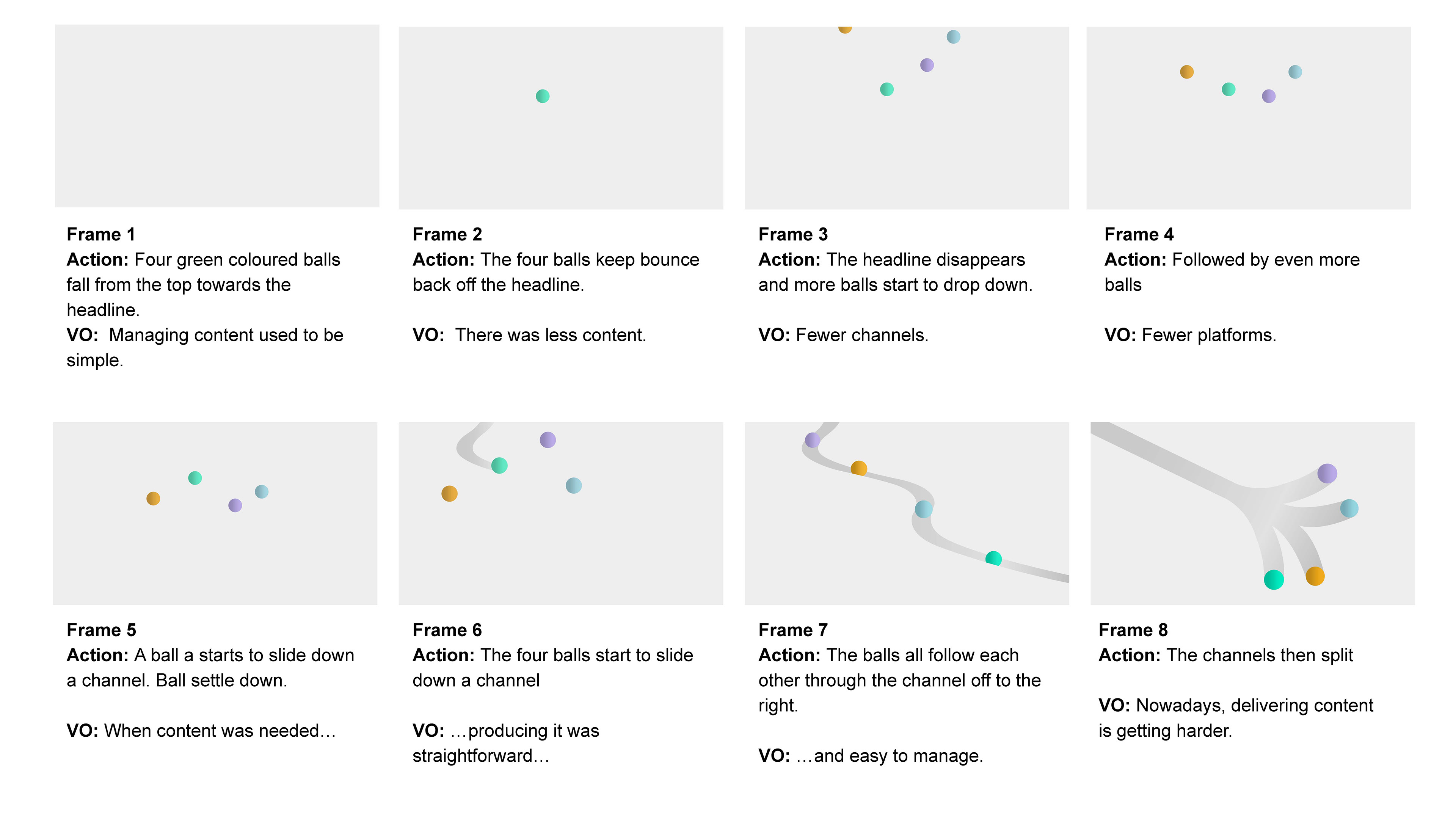
Task: Select the empty Frame 1 thumbnail
Action: tap(217, 116)
